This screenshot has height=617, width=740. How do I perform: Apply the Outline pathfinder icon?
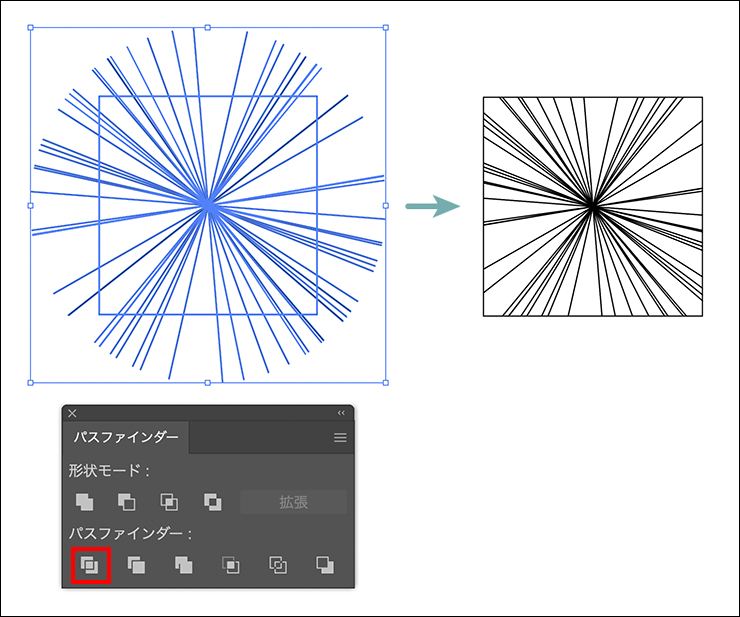[x=278, y=565]
